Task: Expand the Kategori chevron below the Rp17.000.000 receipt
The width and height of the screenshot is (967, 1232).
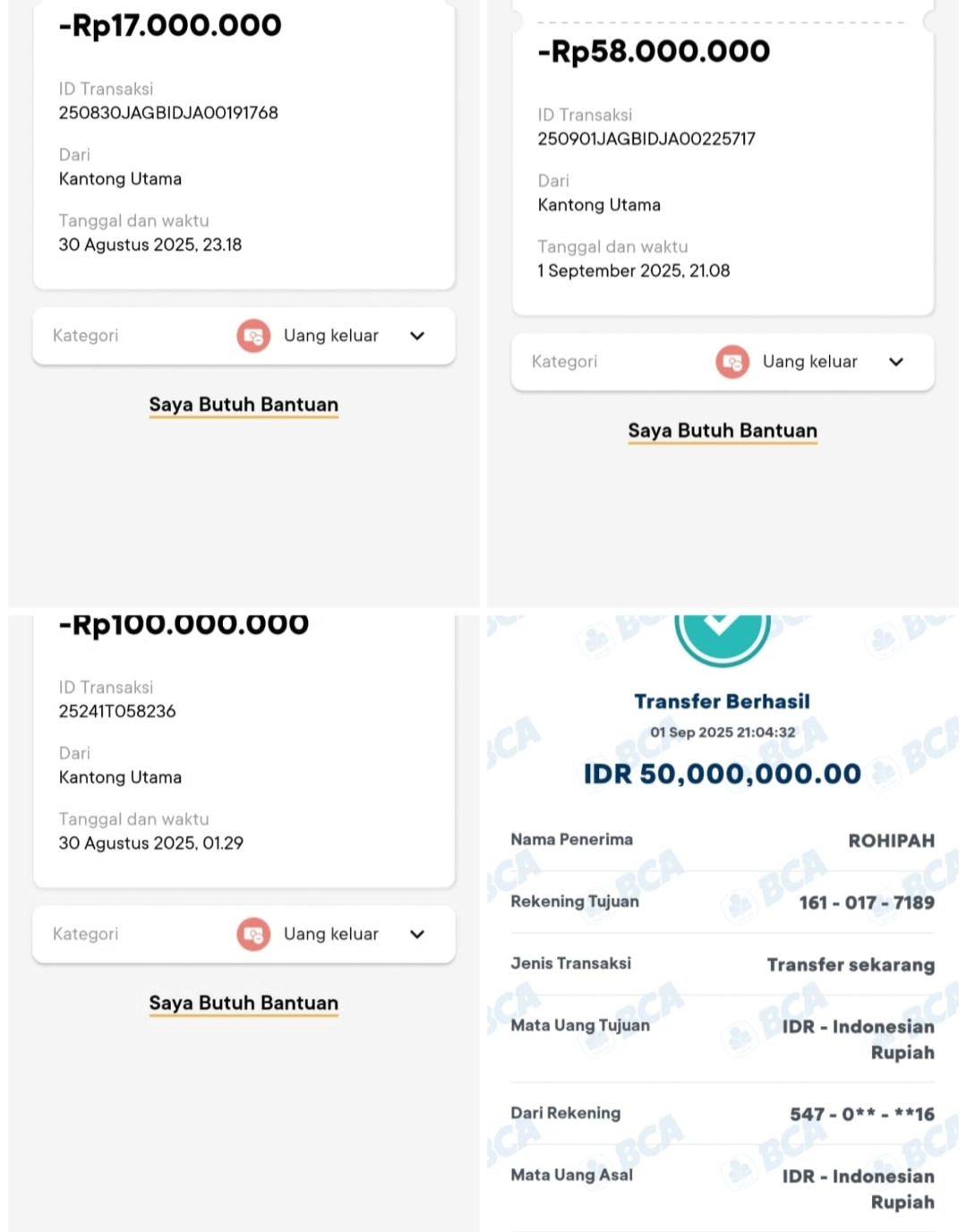Action: click(x=417, y=336)
